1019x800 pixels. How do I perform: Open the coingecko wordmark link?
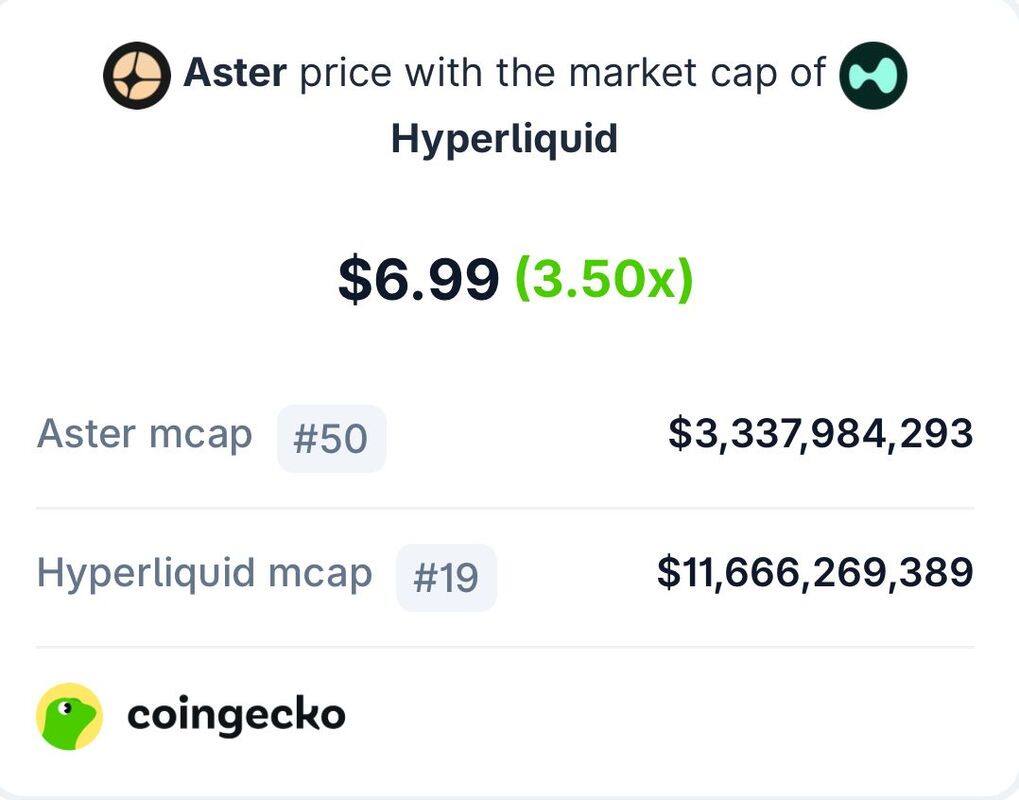[236, 716]
